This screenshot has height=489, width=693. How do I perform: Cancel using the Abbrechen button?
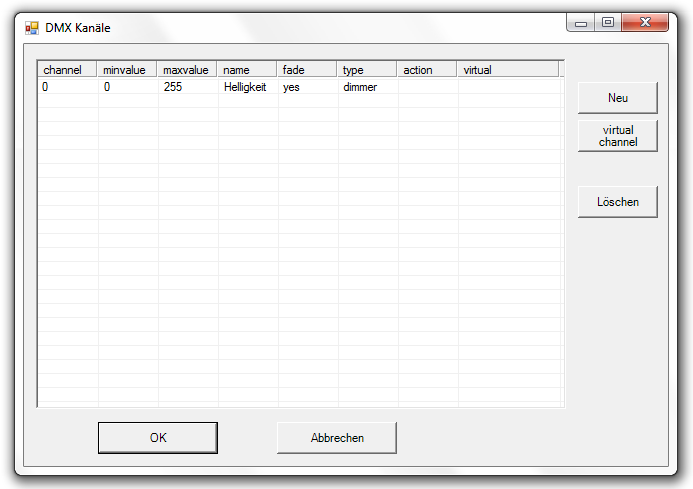pyautogui.click(x=337, y=438)
